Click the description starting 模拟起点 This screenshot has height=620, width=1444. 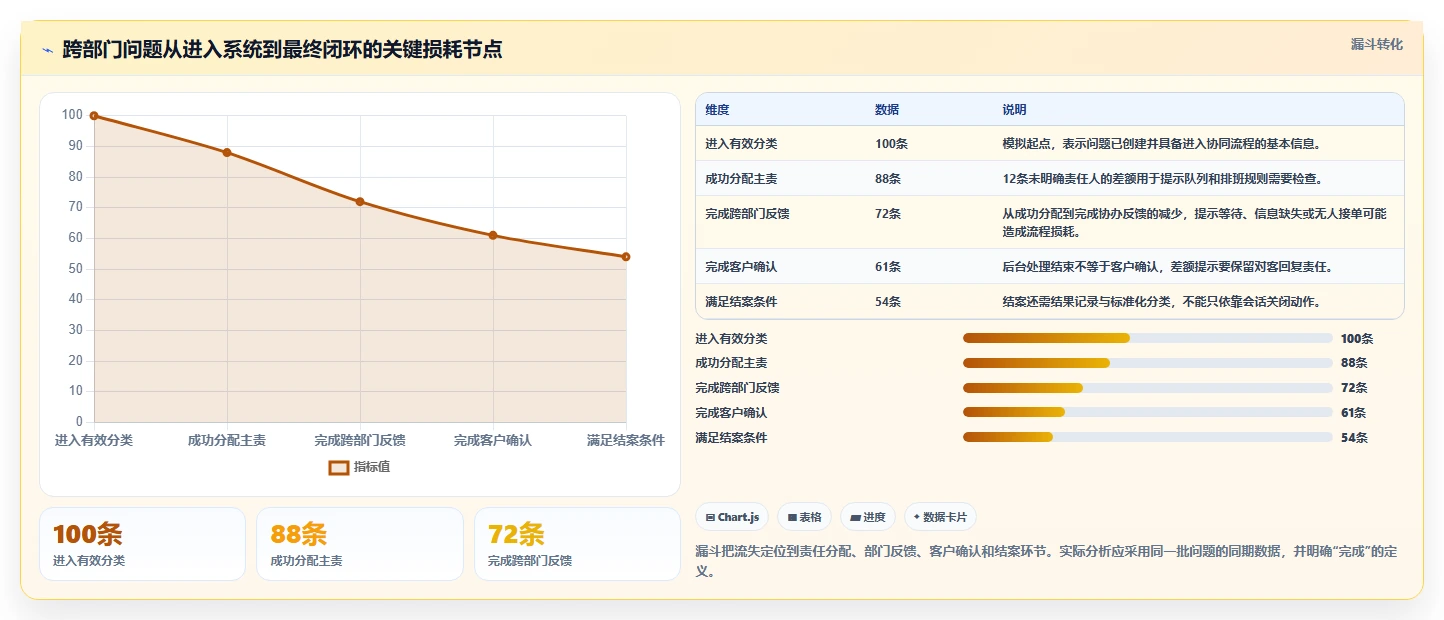(x=1162, y=144)
